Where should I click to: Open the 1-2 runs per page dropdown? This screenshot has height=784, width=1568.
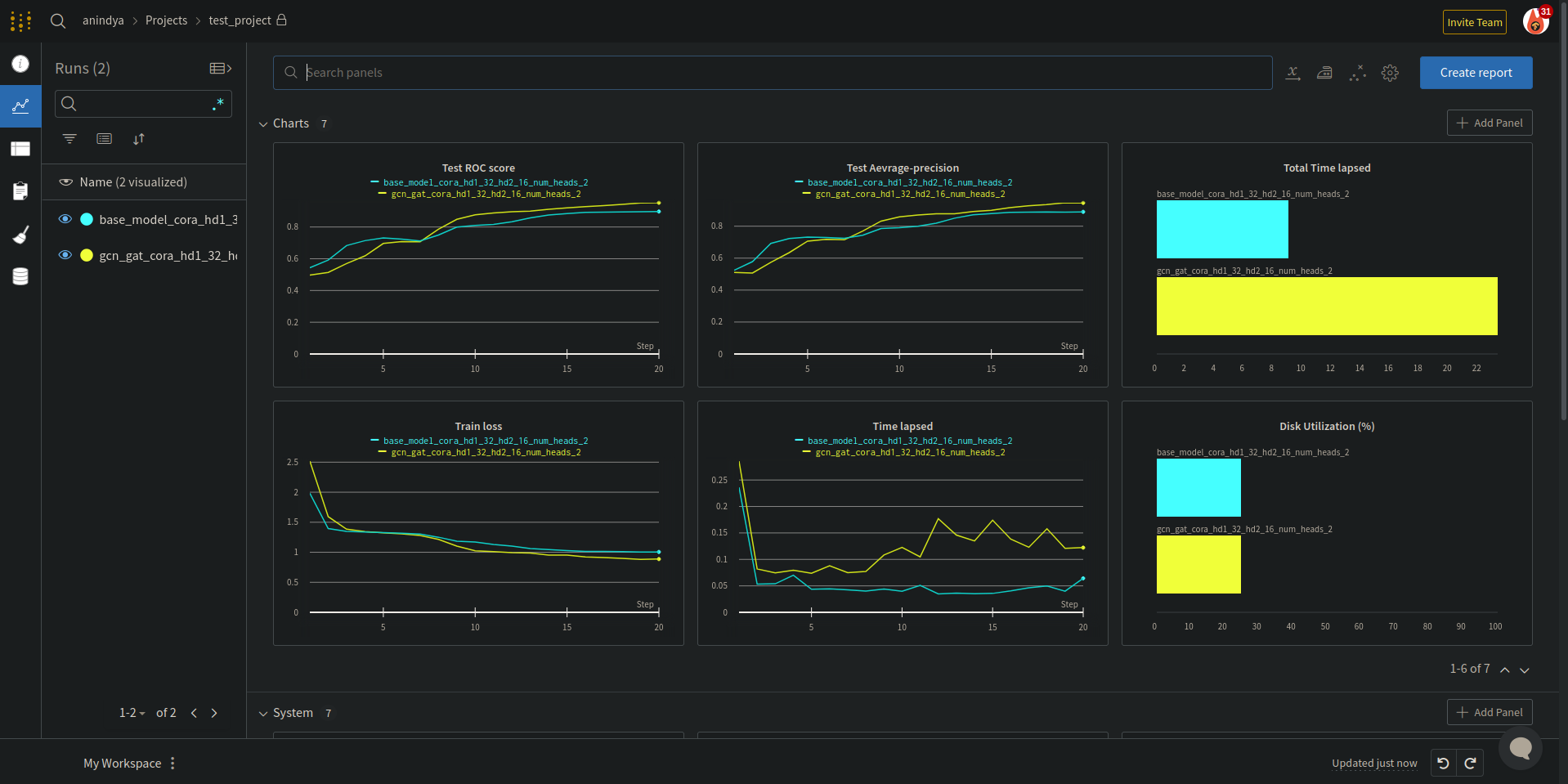[132, 713]
